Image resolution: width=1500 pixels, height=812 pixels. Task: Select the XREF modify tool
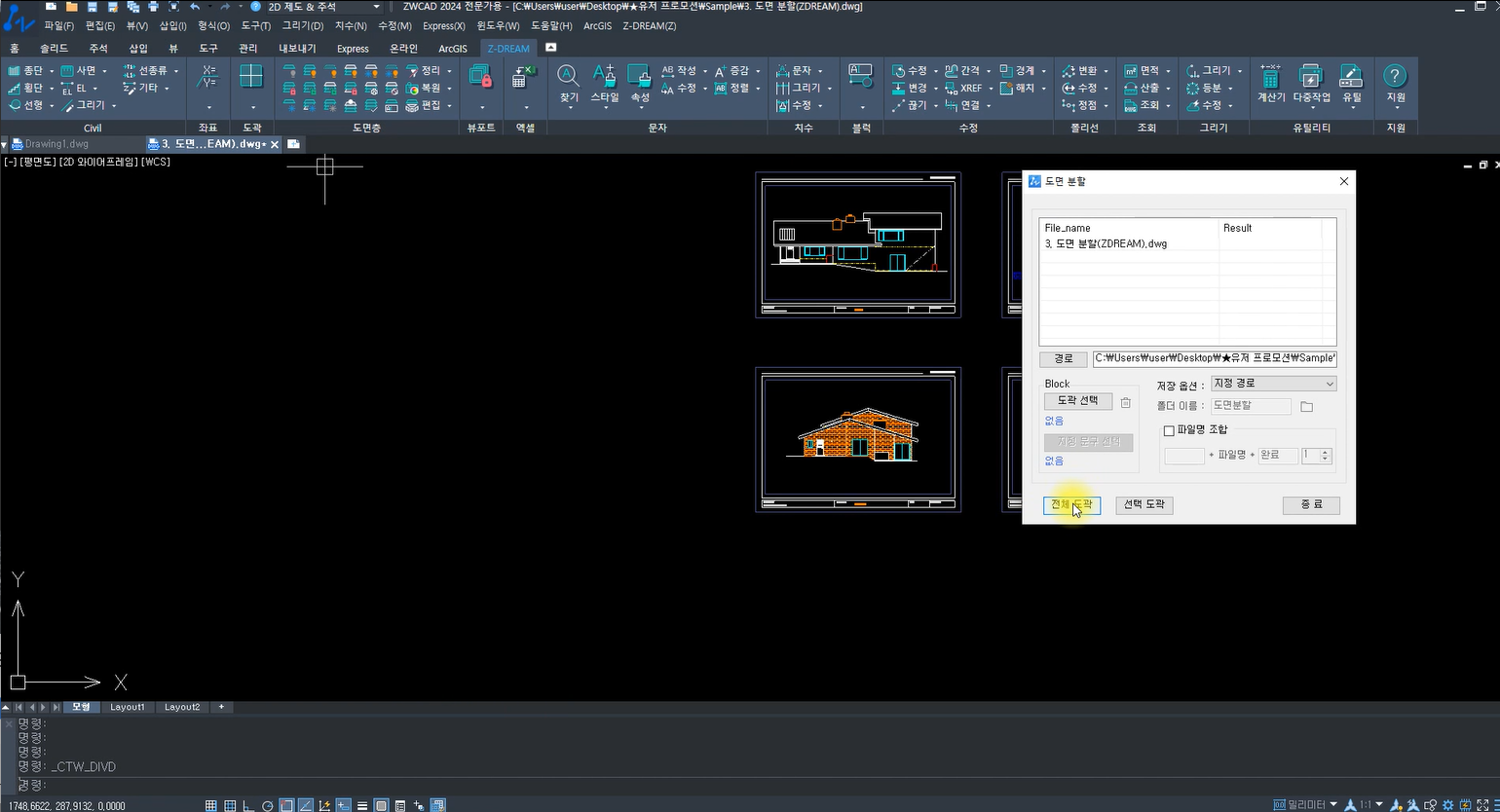tap(963, 88)
